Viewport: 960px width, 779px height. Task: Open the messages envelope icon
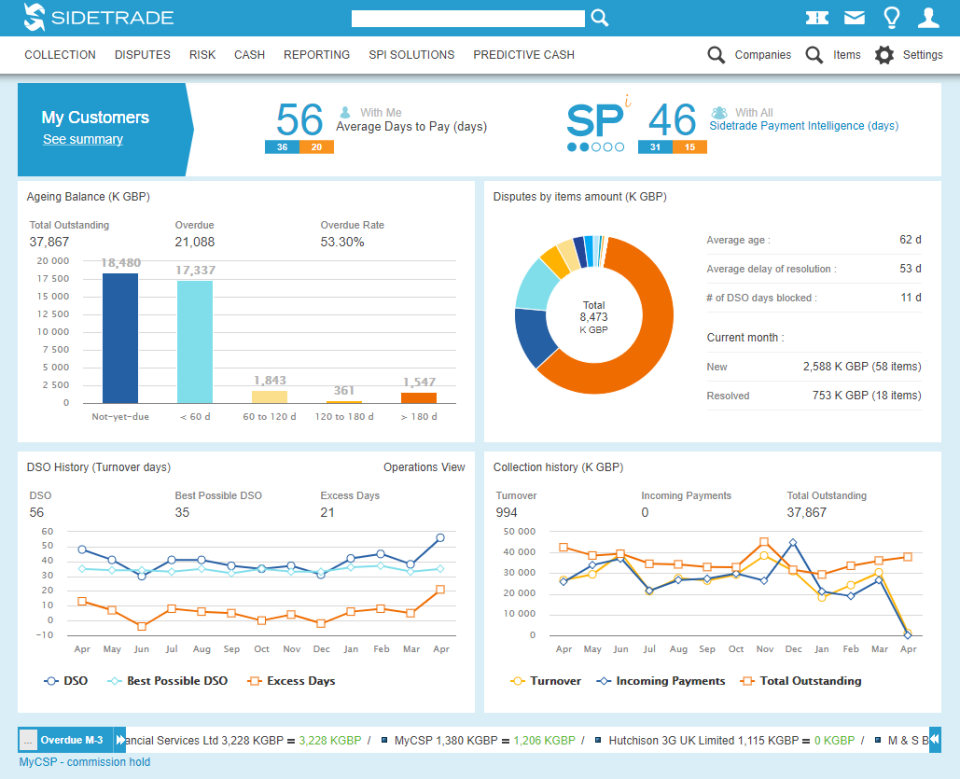pos(854,17)
